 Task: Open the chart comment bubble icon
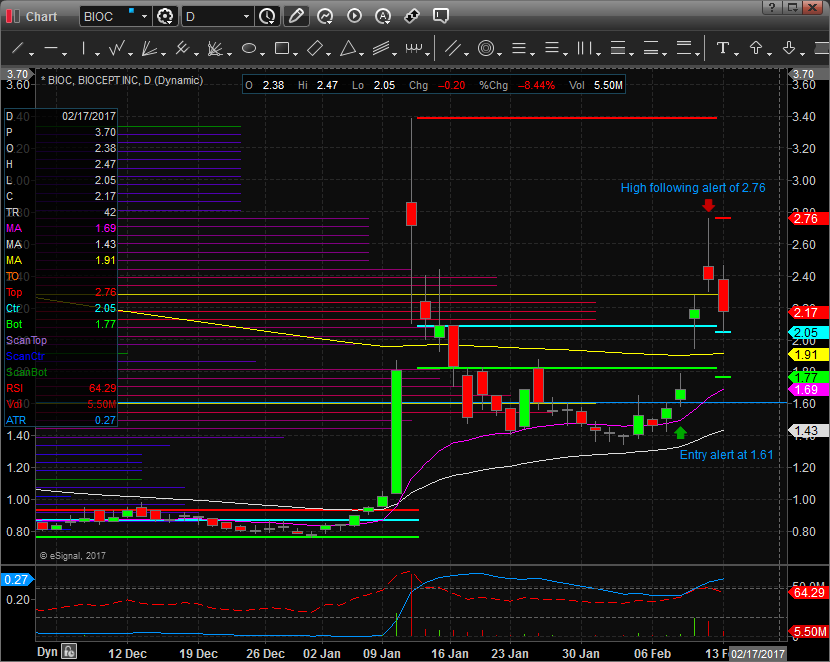coord(440,16)
